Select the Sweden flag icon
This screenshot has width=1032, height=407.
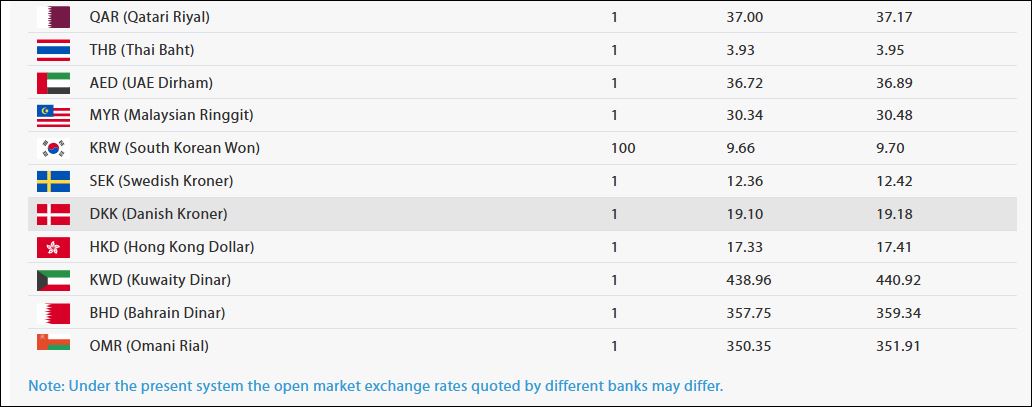pos(53,181)
